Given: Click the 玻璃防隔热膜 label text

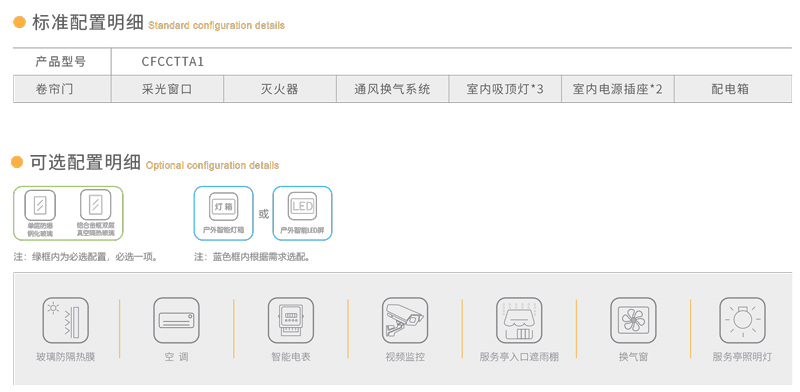Looking at the screenshot, I should point(65,357).
